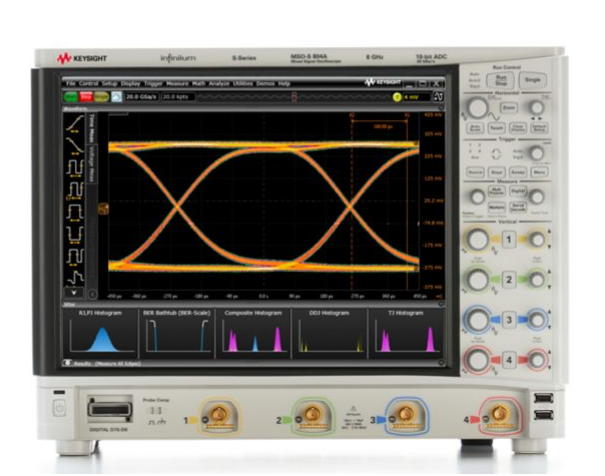This screenshot has height=476, width=605.
Task: Toggle channel 2 with the green 2 button
Action: tap(508, 281)
